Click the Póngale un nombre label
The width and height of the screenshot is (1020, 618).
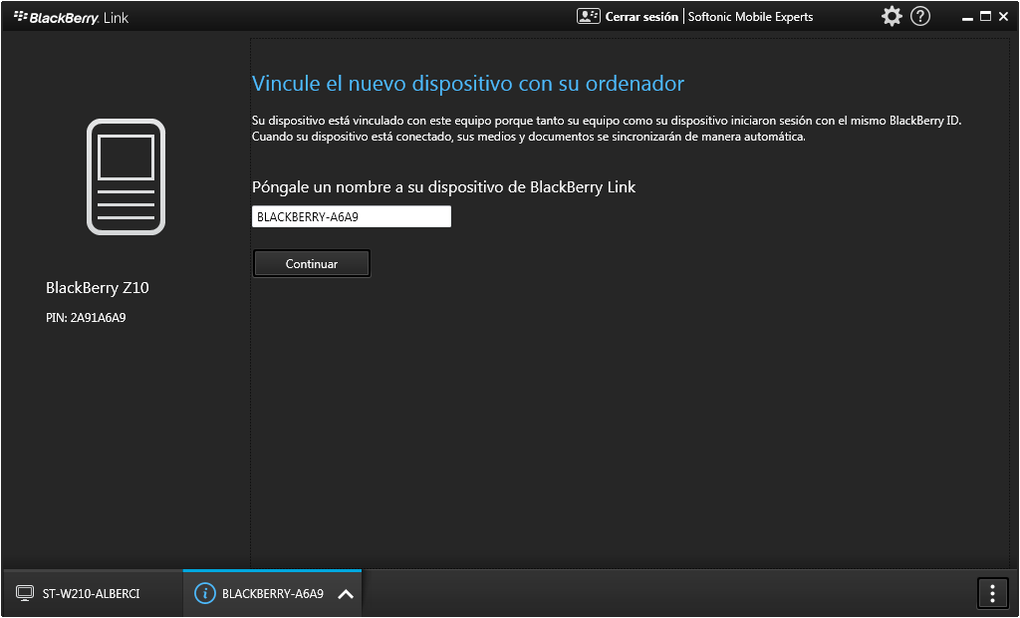coord(444,187)
